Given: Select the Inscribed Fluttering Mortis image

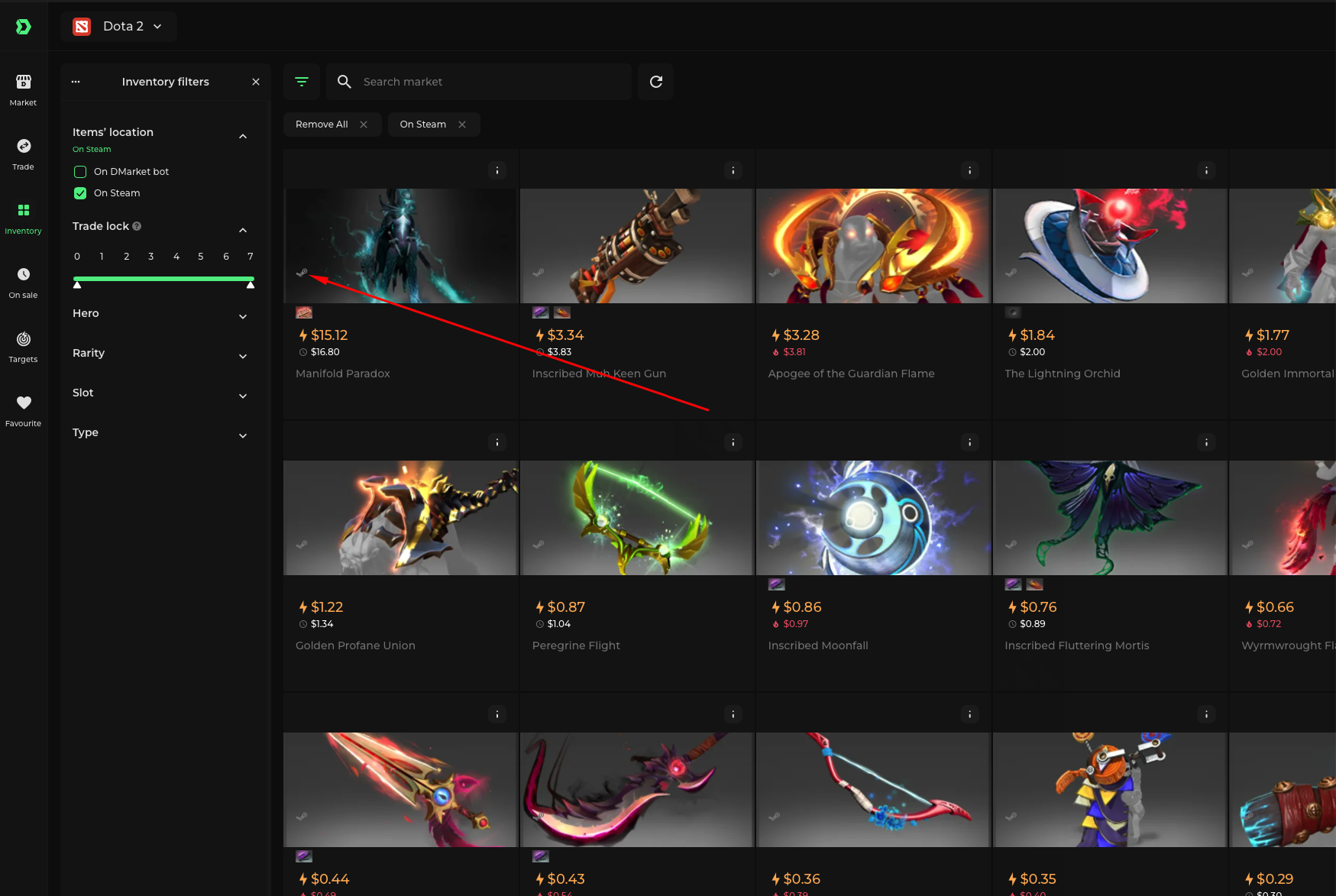Looking at the screenshot, I should (1110, 518).
